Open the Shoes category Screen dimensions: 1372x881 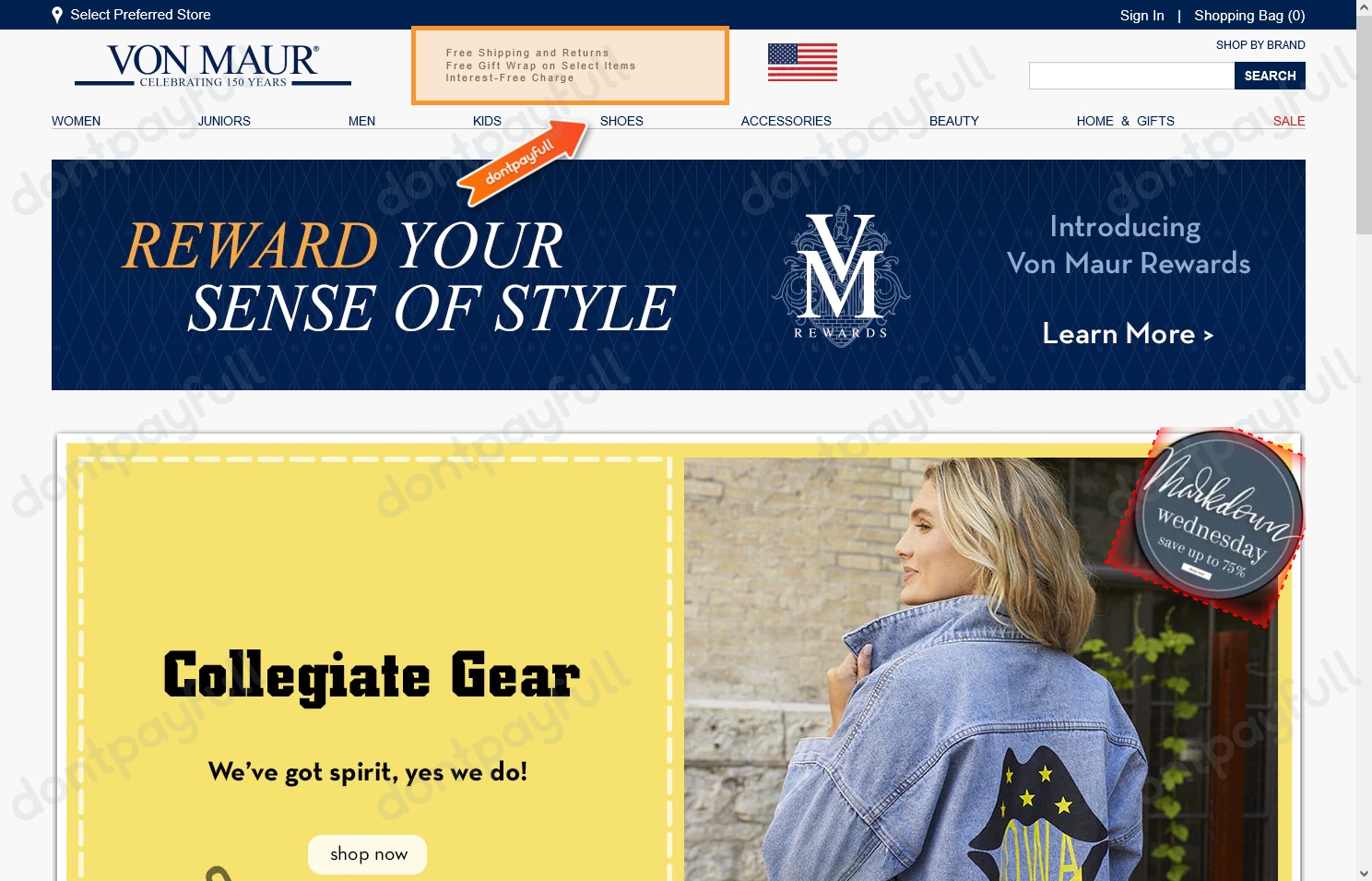tap(621, 121)
